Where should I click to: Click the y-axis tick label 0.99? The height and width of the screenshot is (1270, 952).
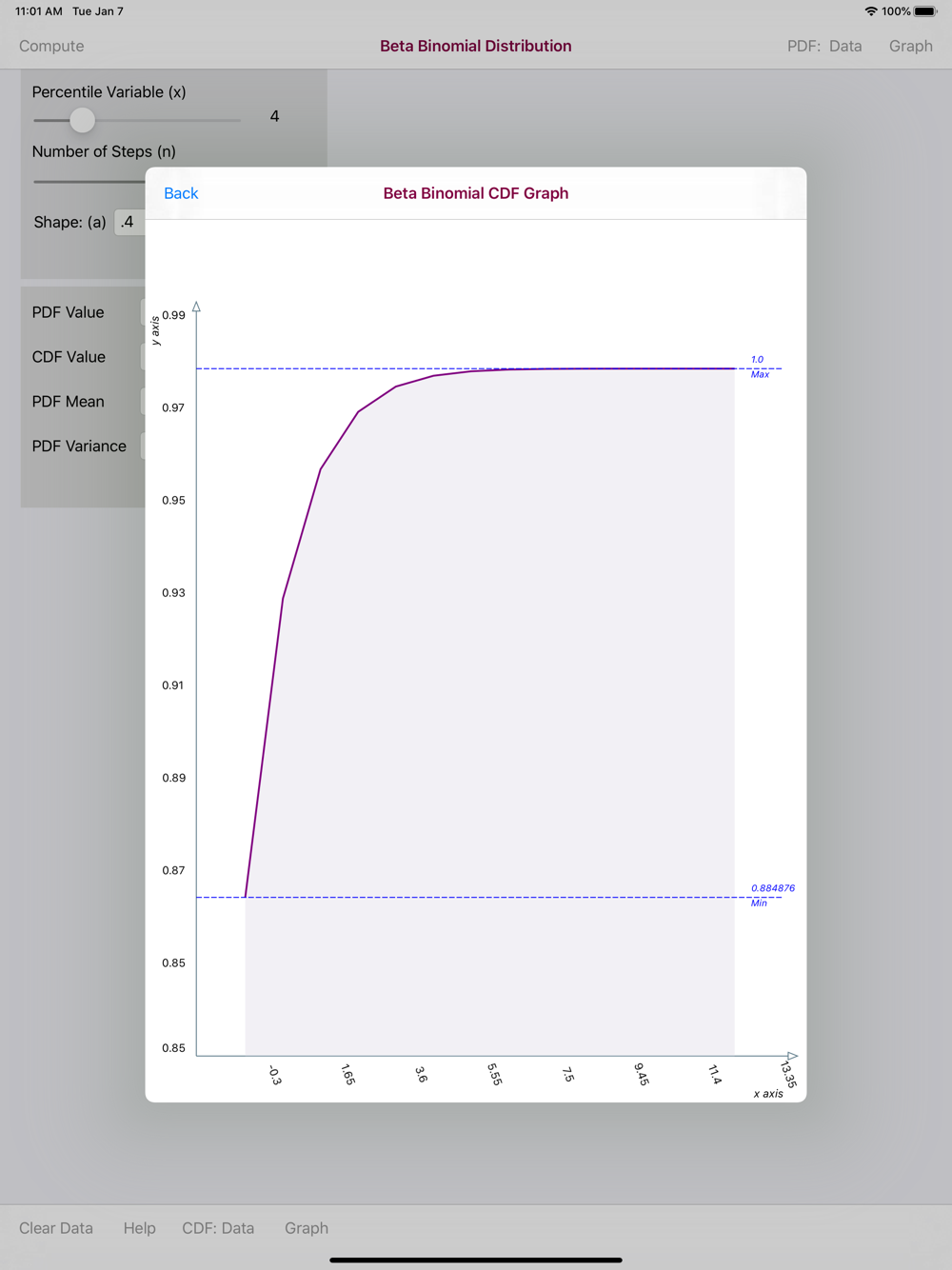(173, 315)
